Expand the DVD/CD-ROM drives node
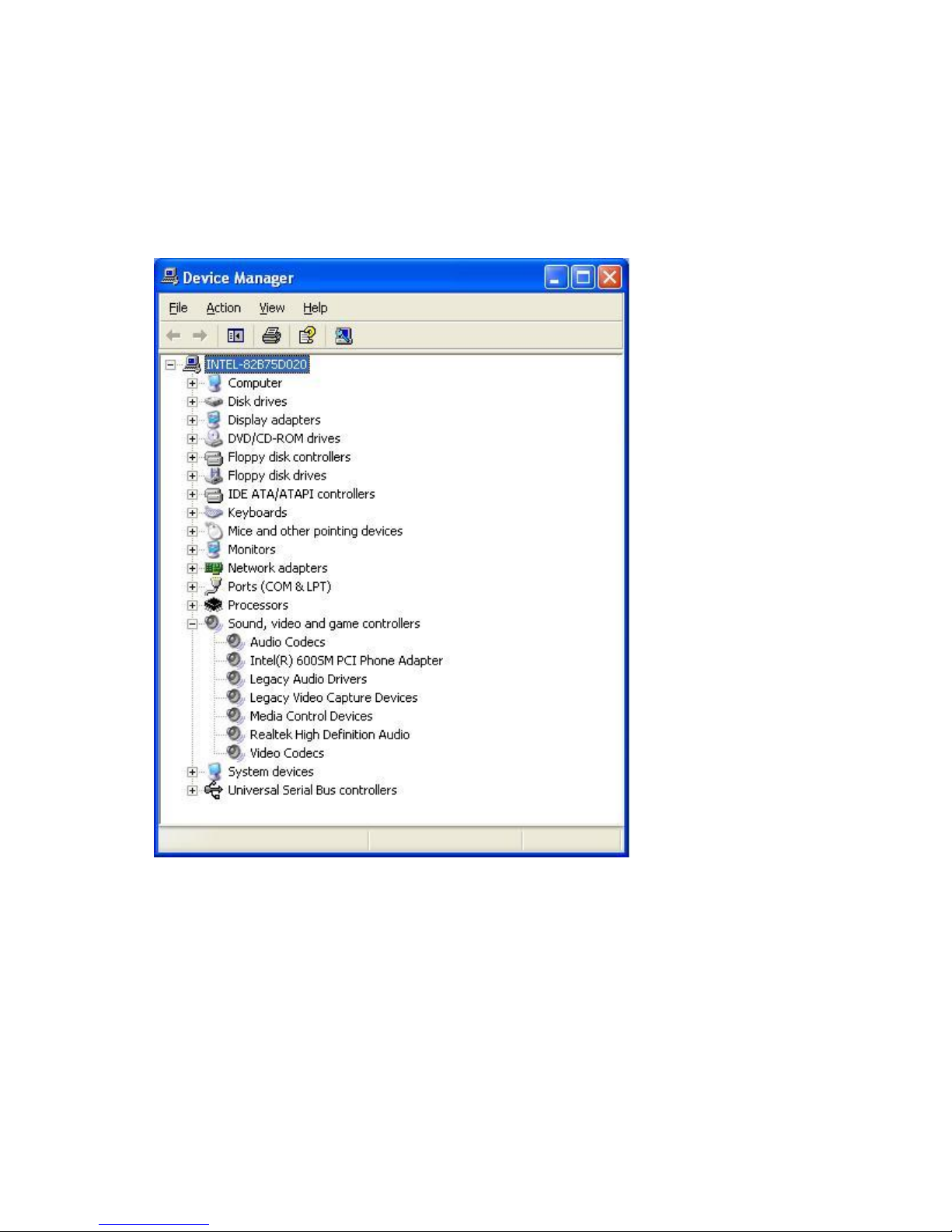This screenshot has height=1232, width=952. tap(192, 438)
